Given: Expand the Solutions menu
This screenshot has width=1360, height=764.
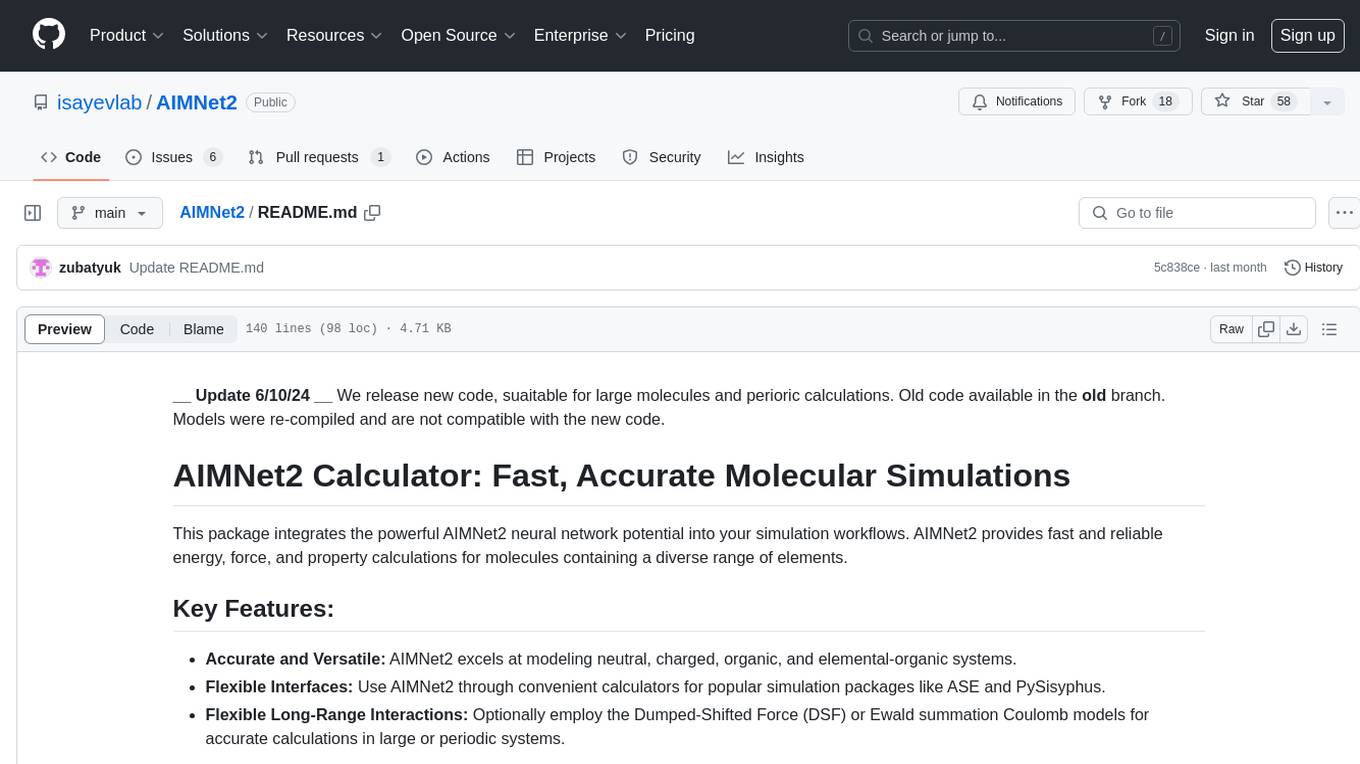Looking at the screenshot, I should [x=225, y=35].
